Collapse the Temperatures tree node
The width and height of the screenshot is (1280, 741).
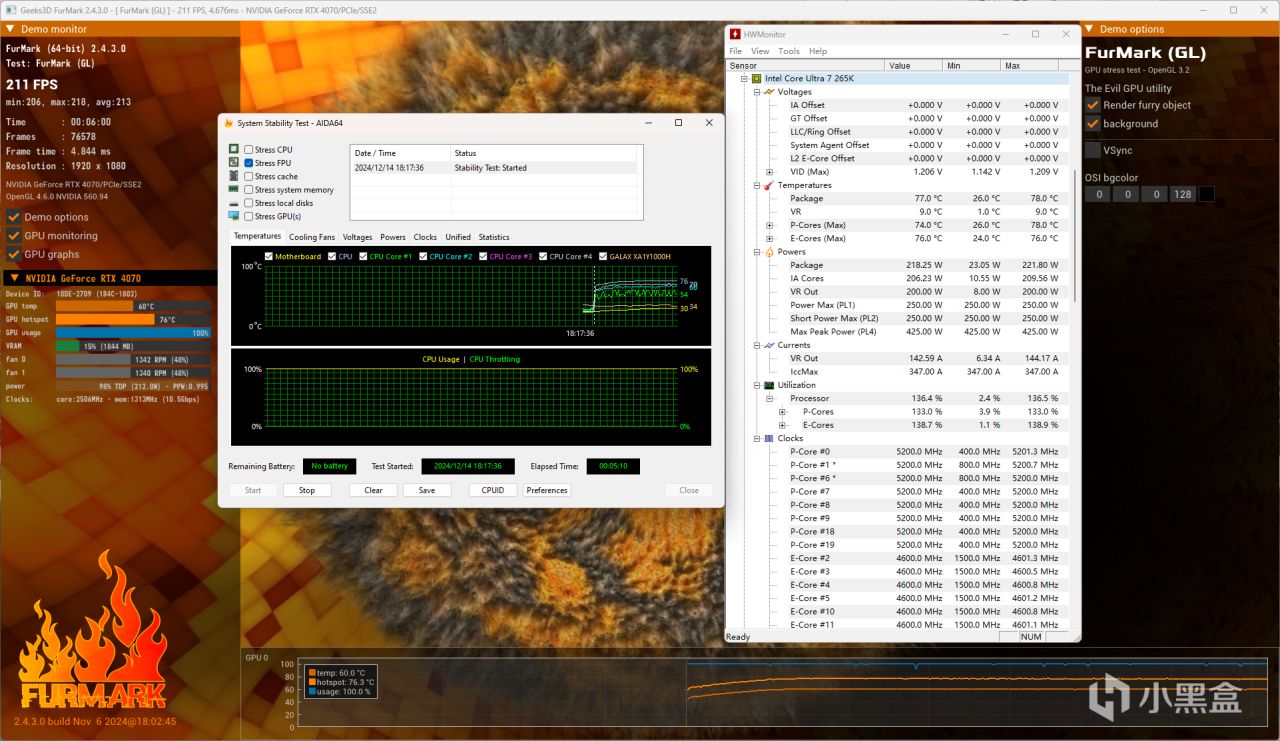(x=757, y=185)
